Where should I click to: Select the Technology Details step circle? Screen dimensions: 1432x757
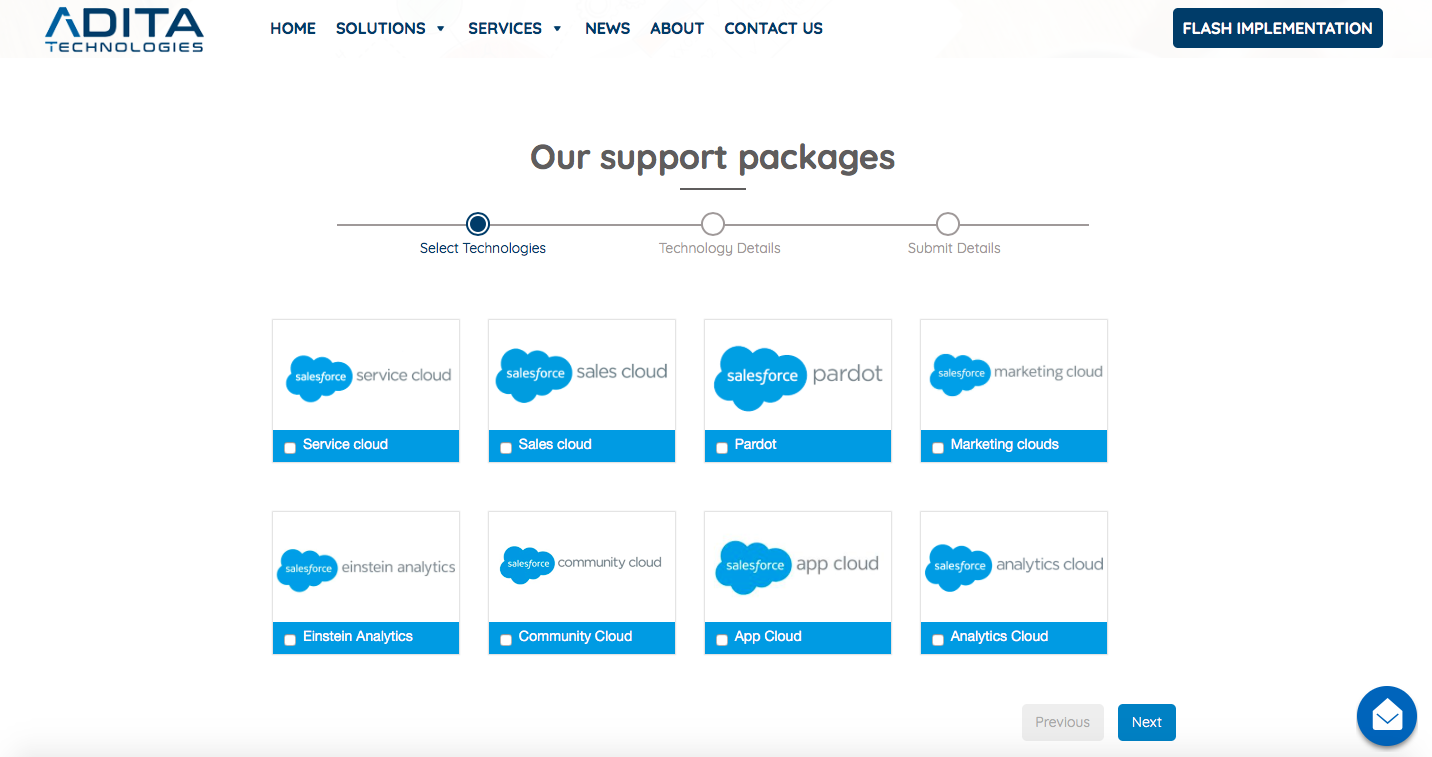point(713,224)
